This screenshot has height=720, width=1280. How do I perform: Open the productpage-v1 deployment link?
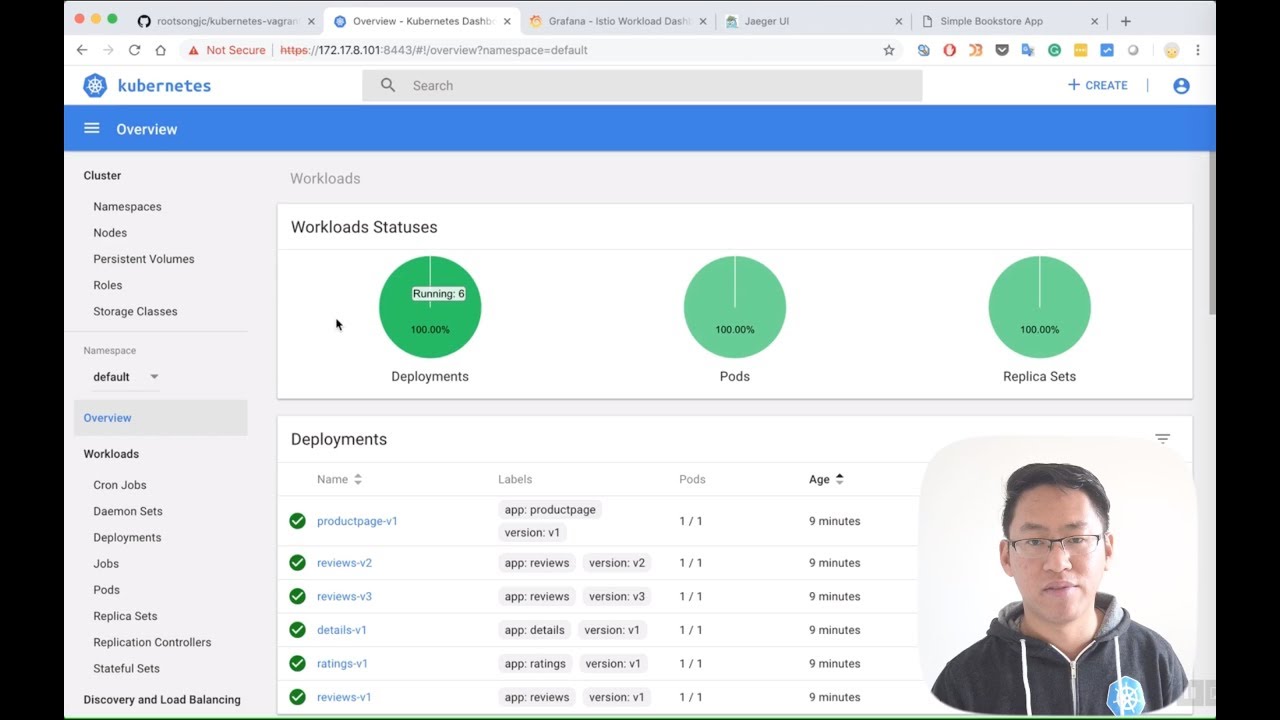357,521
